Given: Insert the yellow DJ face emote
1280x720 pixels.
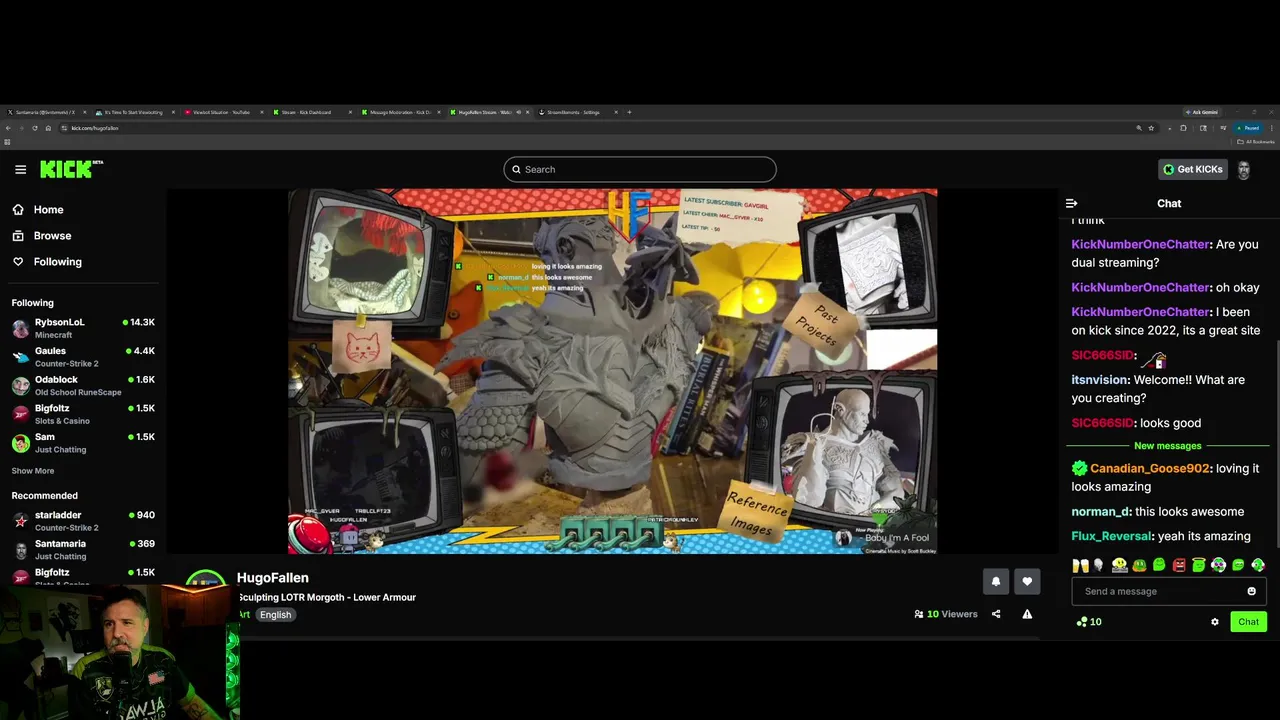Looking at the screenshot, I should pos(1120,566).
